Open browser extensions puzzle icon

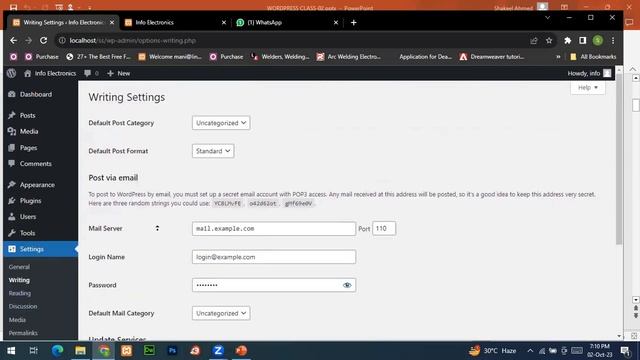tap(567, 40)
